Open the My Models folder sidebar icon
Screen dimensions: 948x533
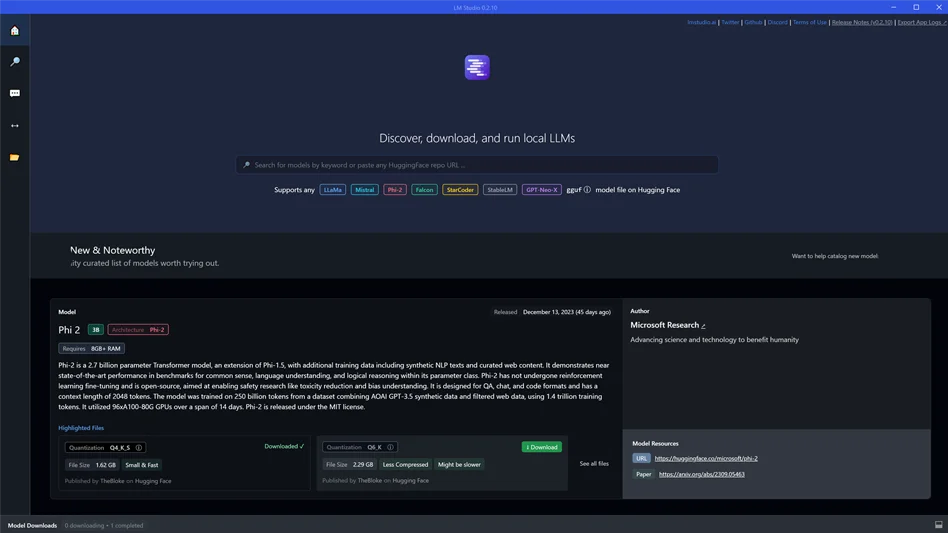(15, 157)
